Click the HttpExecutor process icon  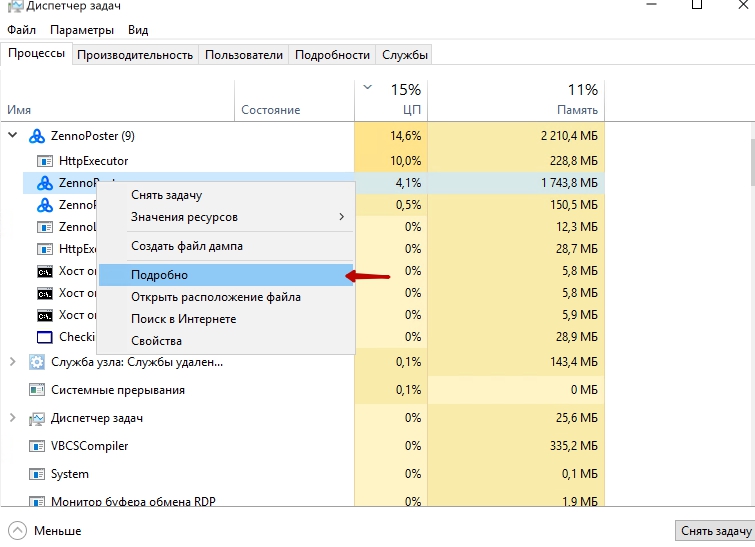pos(45,160)
